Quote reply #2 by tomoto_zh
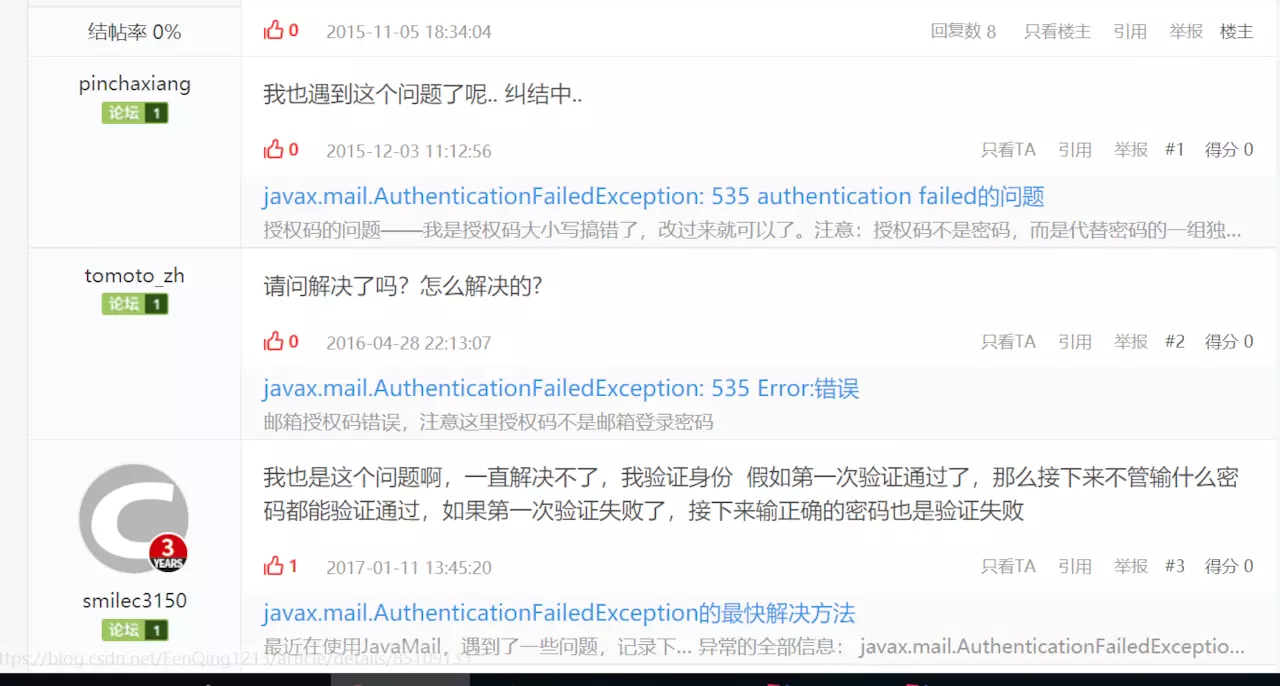This screenshot has height=686, width=1280. click(1075, 342)
